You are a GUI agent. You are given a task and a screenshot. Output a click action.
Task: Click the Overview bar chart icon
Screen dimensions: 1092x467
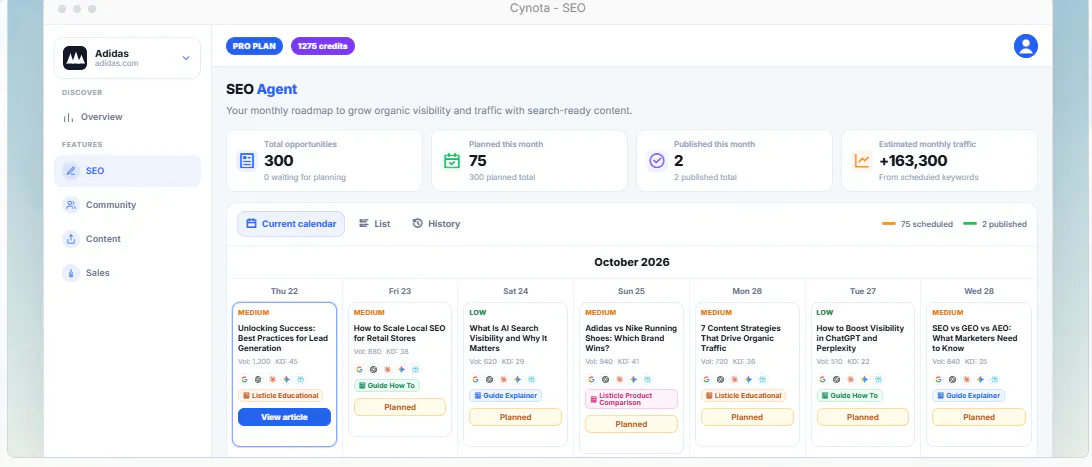[x=68, y=117]
